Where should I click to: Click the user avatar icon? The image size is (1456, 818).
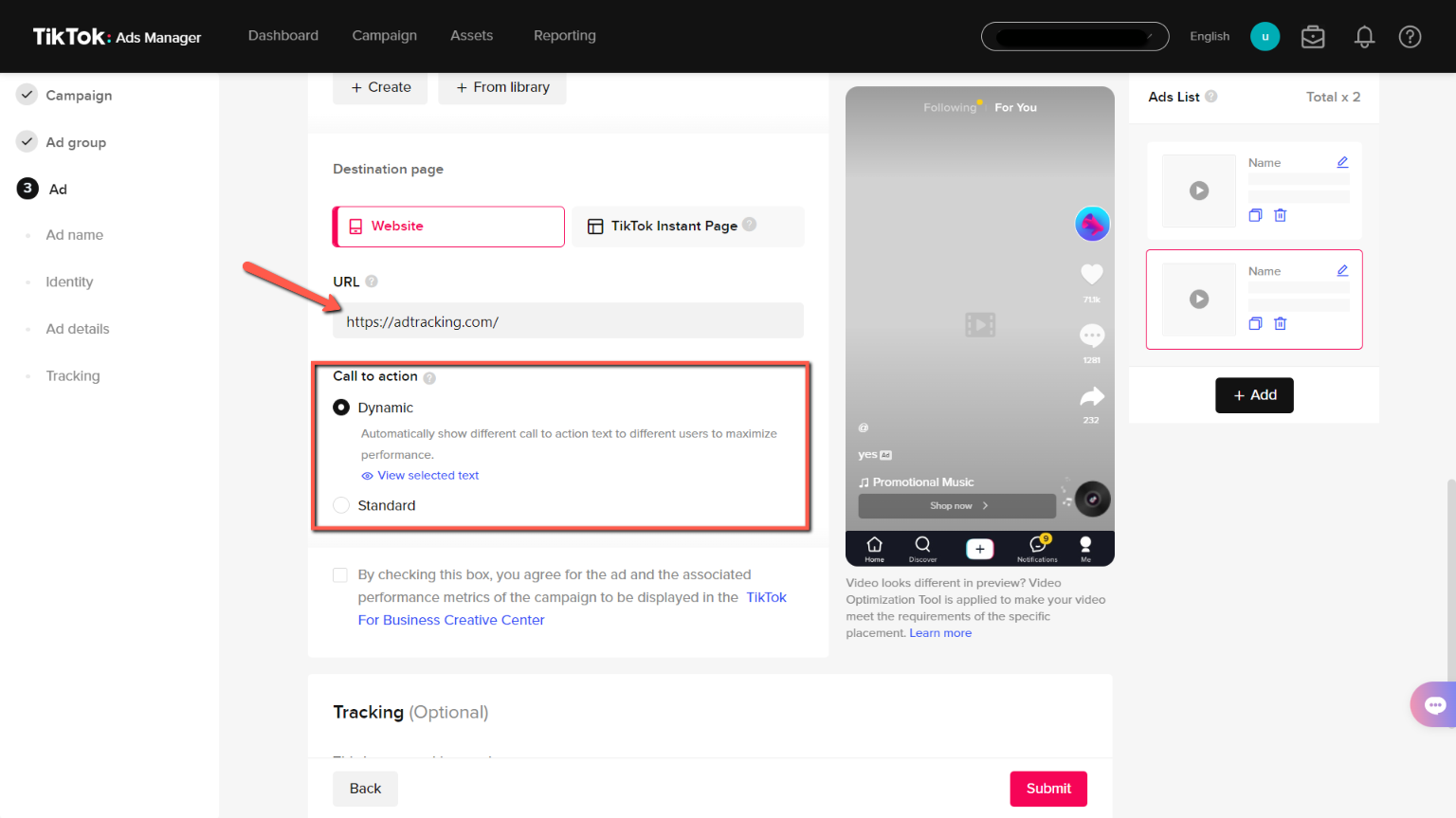pos(1265,37)
